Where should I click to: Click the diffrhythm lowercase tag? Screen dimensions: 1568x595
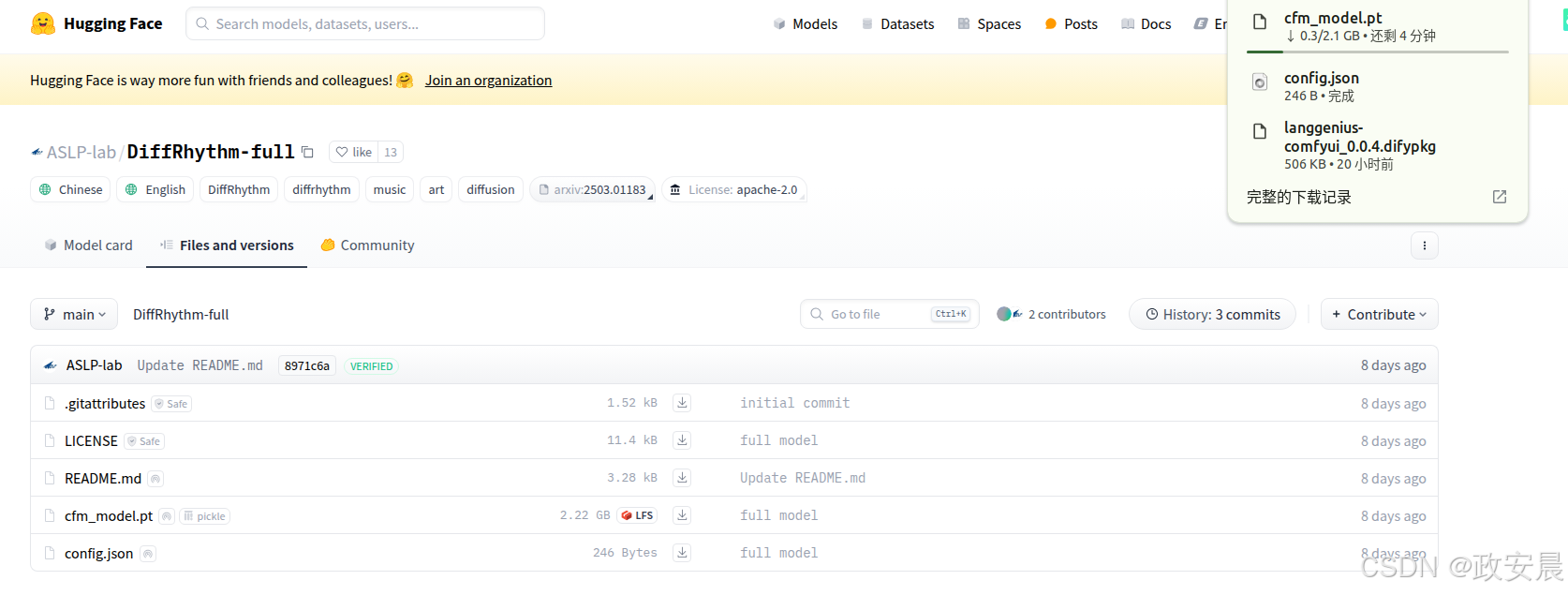click(x=321, y=189)
